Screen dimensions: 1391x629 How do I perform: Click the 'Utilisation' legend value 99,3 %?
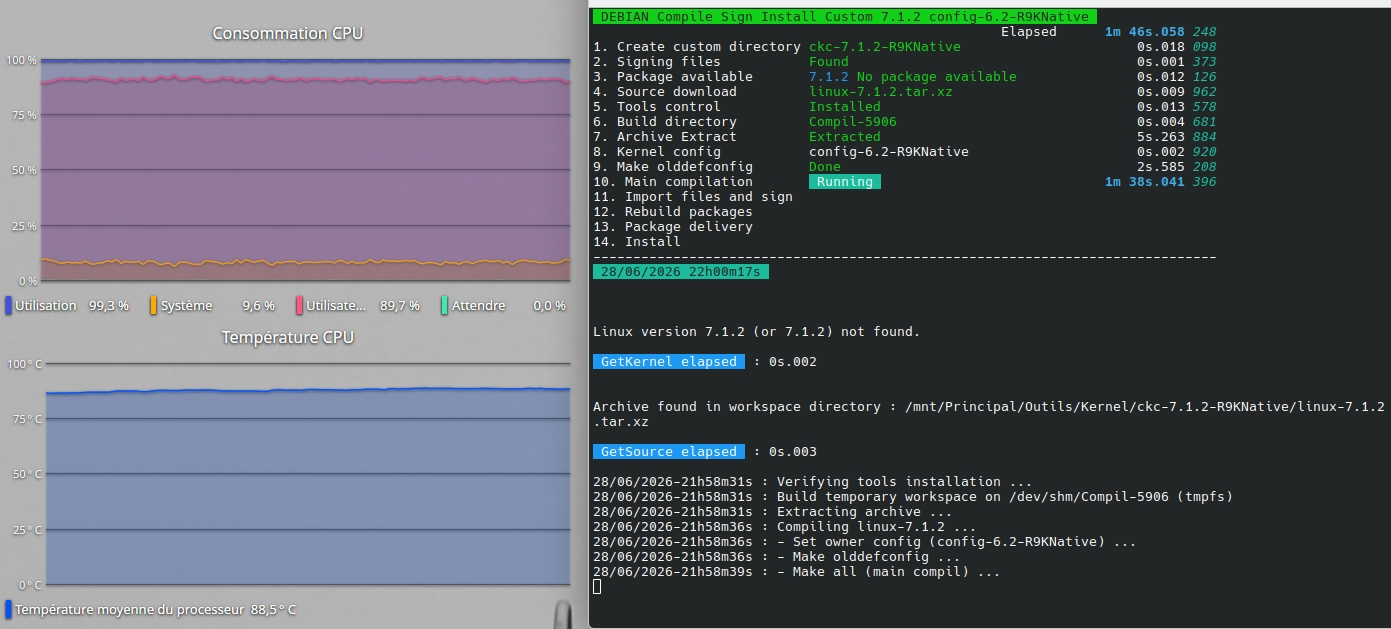click(109, 306)
